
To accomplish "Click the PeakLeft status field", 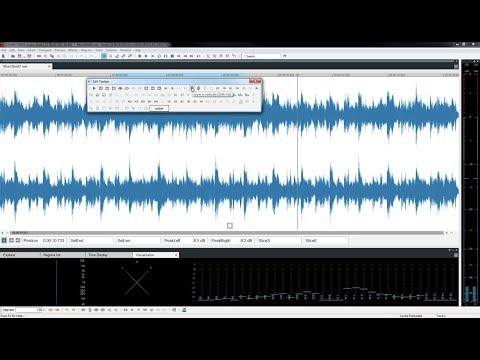I will 184,240.
